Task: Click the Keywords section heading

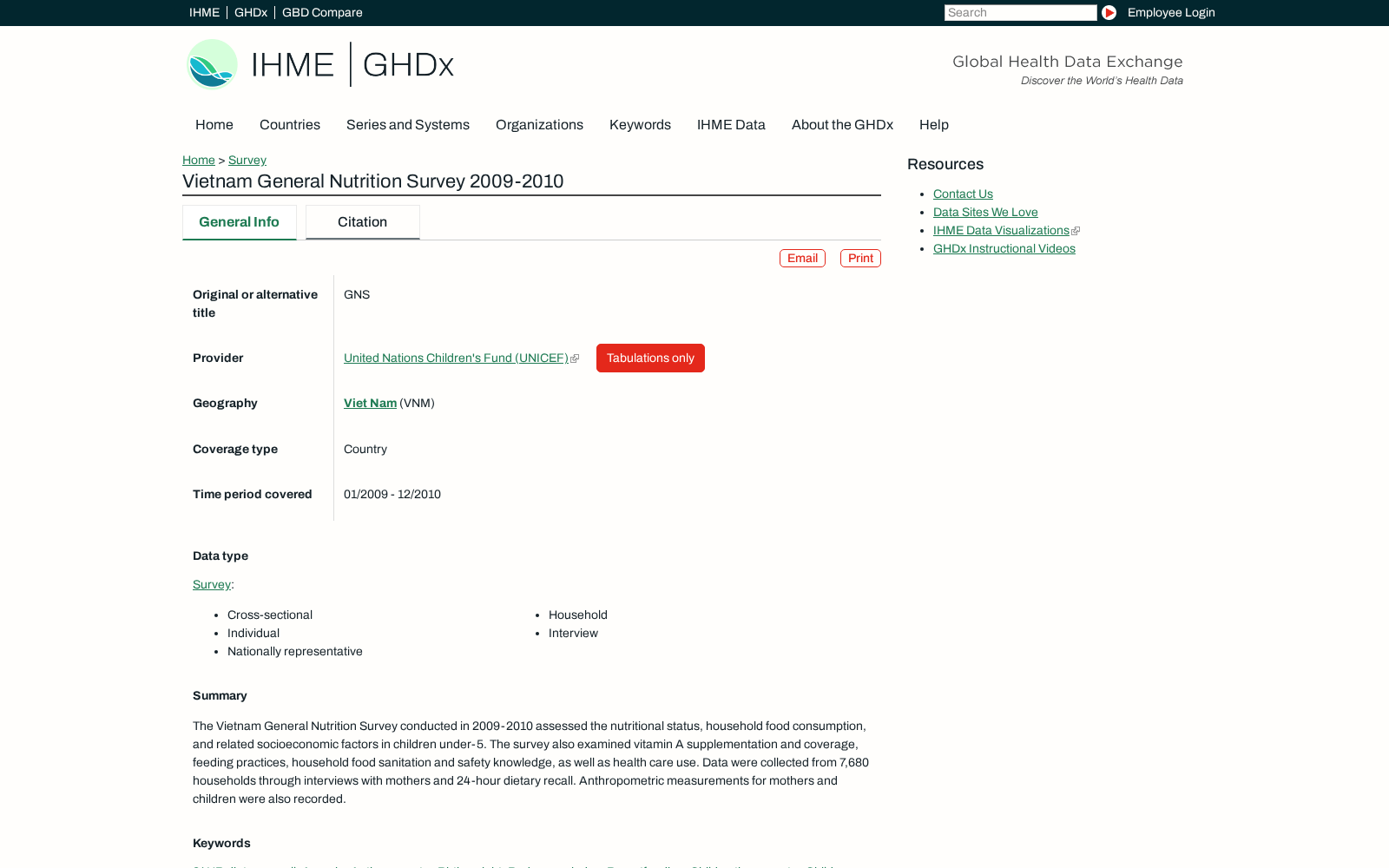Action: click(x=221, y=843)
